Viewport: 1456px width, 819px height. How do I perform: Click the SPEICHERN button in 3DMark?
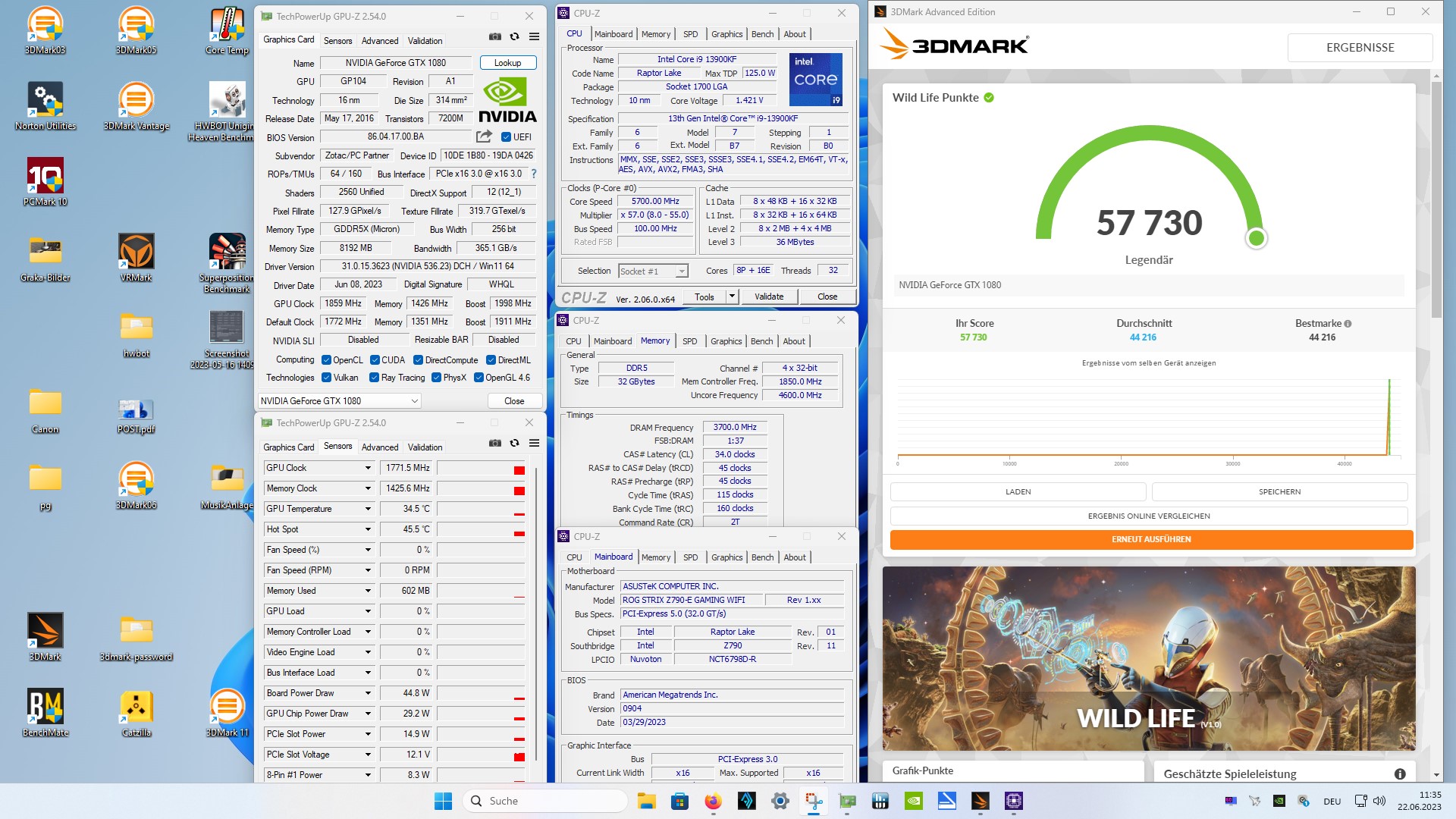click(x=1279, y=492)
